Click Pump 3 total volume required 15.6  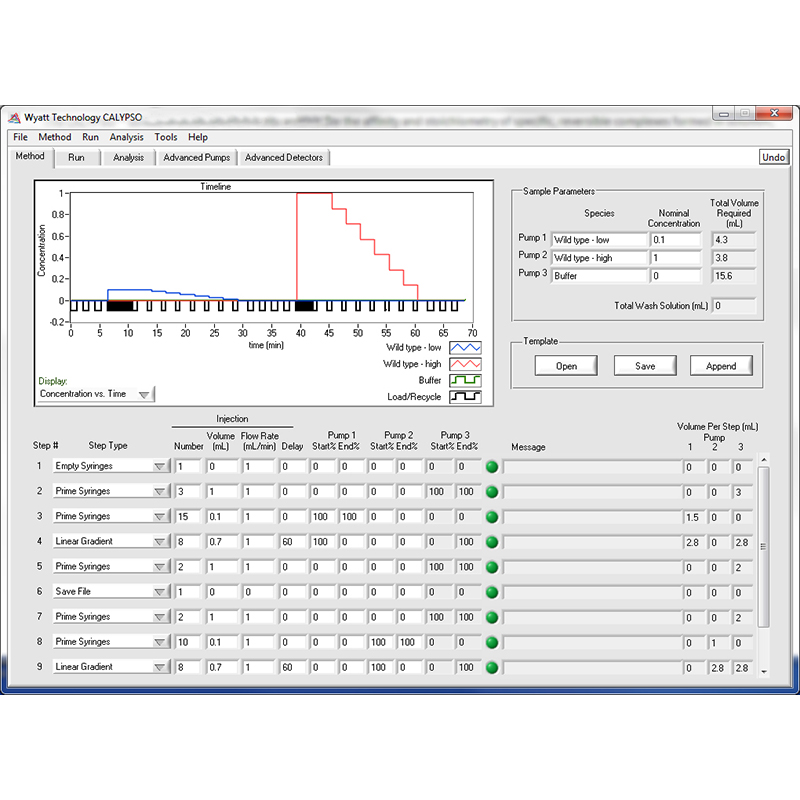coord(734,276)
